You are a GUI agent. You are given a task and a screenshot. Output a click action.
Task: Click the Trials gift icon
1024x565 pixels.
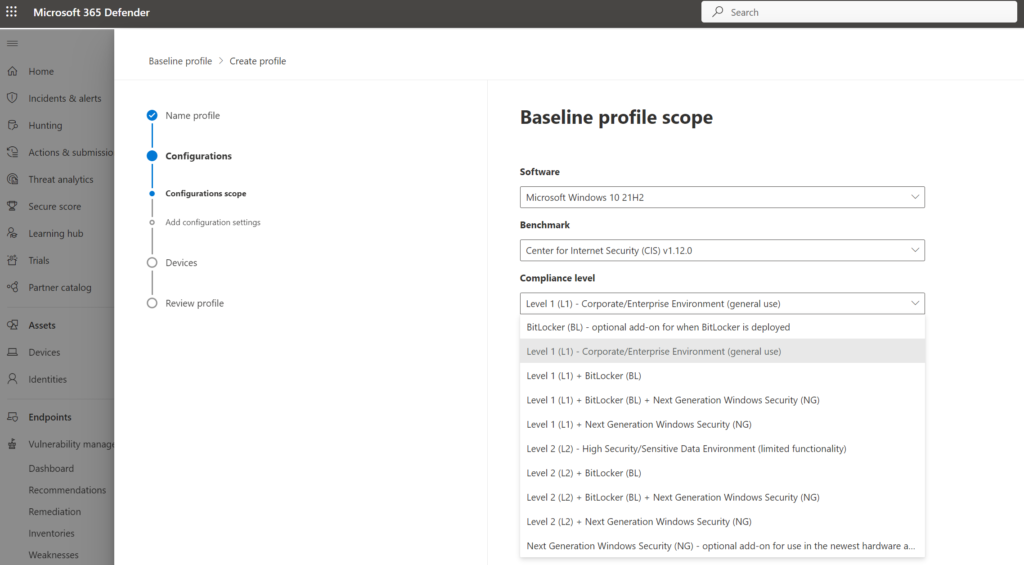point(12,260)
